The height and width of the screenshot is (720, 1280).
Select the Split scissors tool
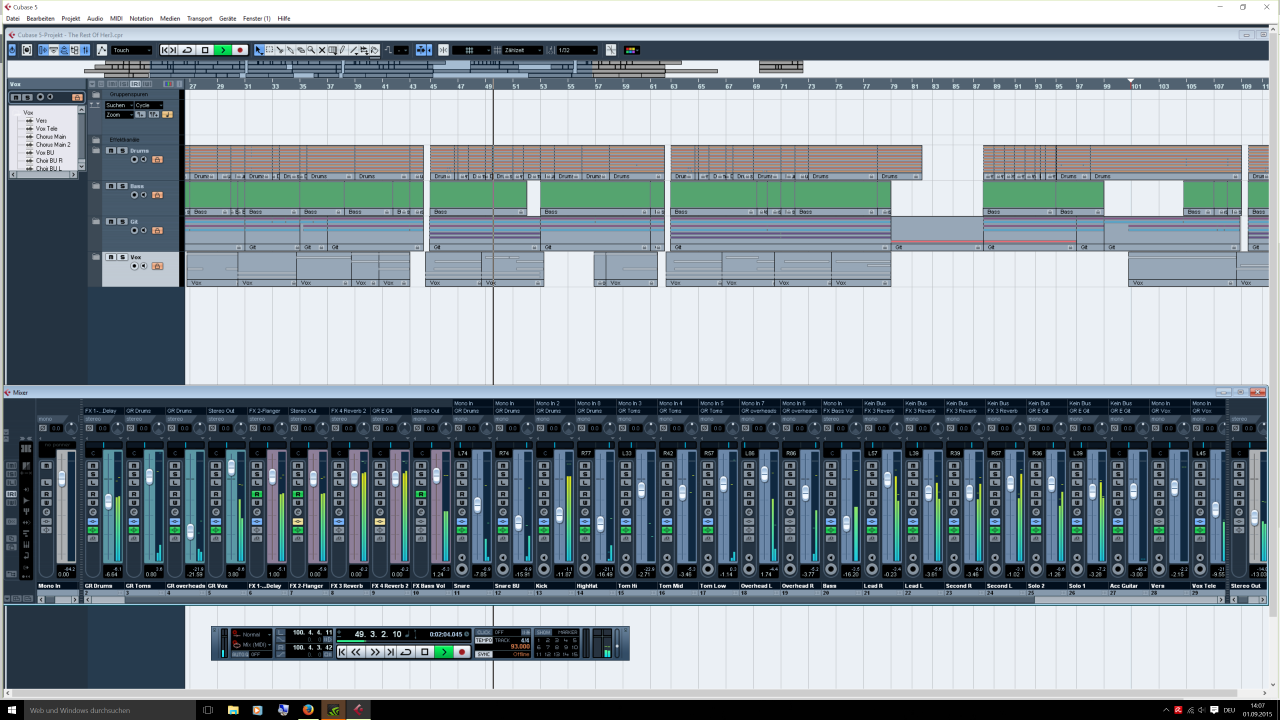click(x=280, y=50)
